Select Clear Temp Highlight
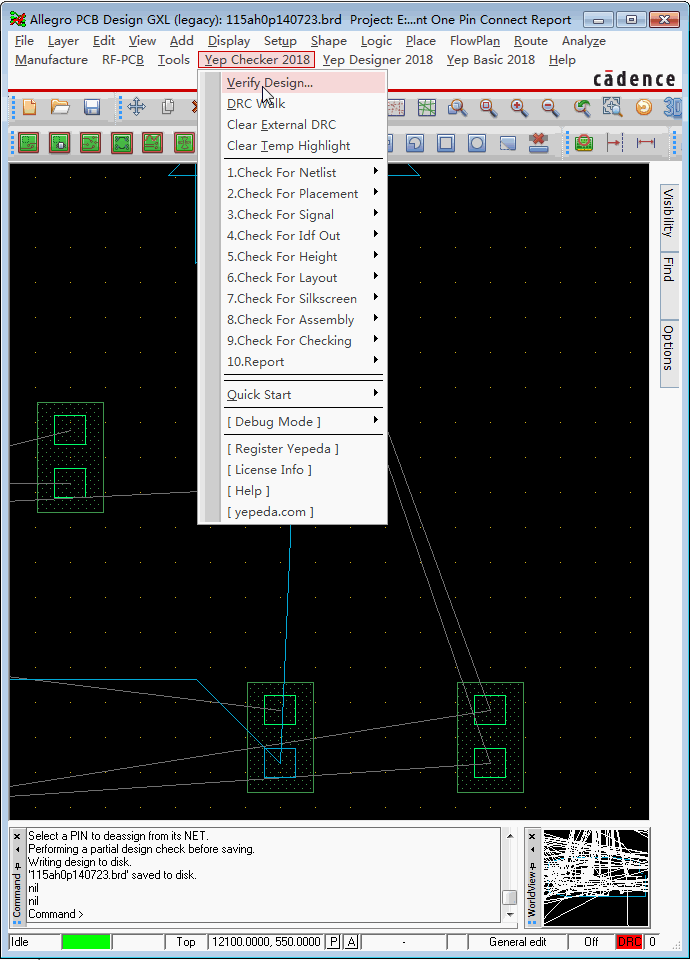Image resolution: width=690 pixels, height=960 pixels. coord(303,146)
